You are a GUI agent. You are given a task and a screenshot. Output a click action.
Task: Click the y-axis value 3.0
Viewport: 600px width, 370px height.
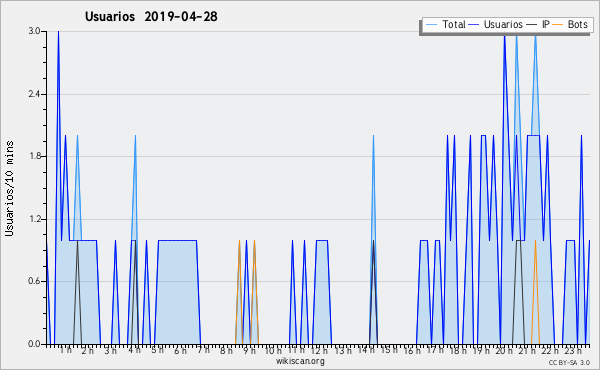click(x=35, y=31)
